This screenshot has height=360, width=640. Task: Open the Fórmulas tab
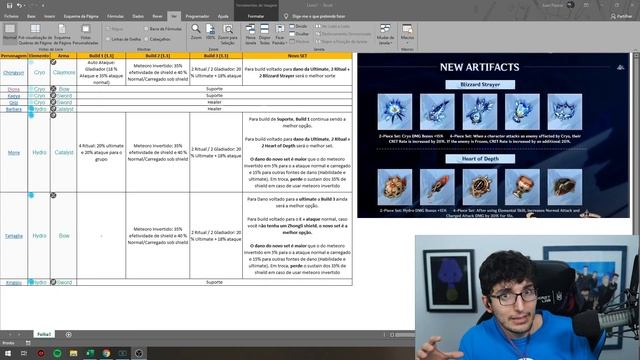click(115, 16)
